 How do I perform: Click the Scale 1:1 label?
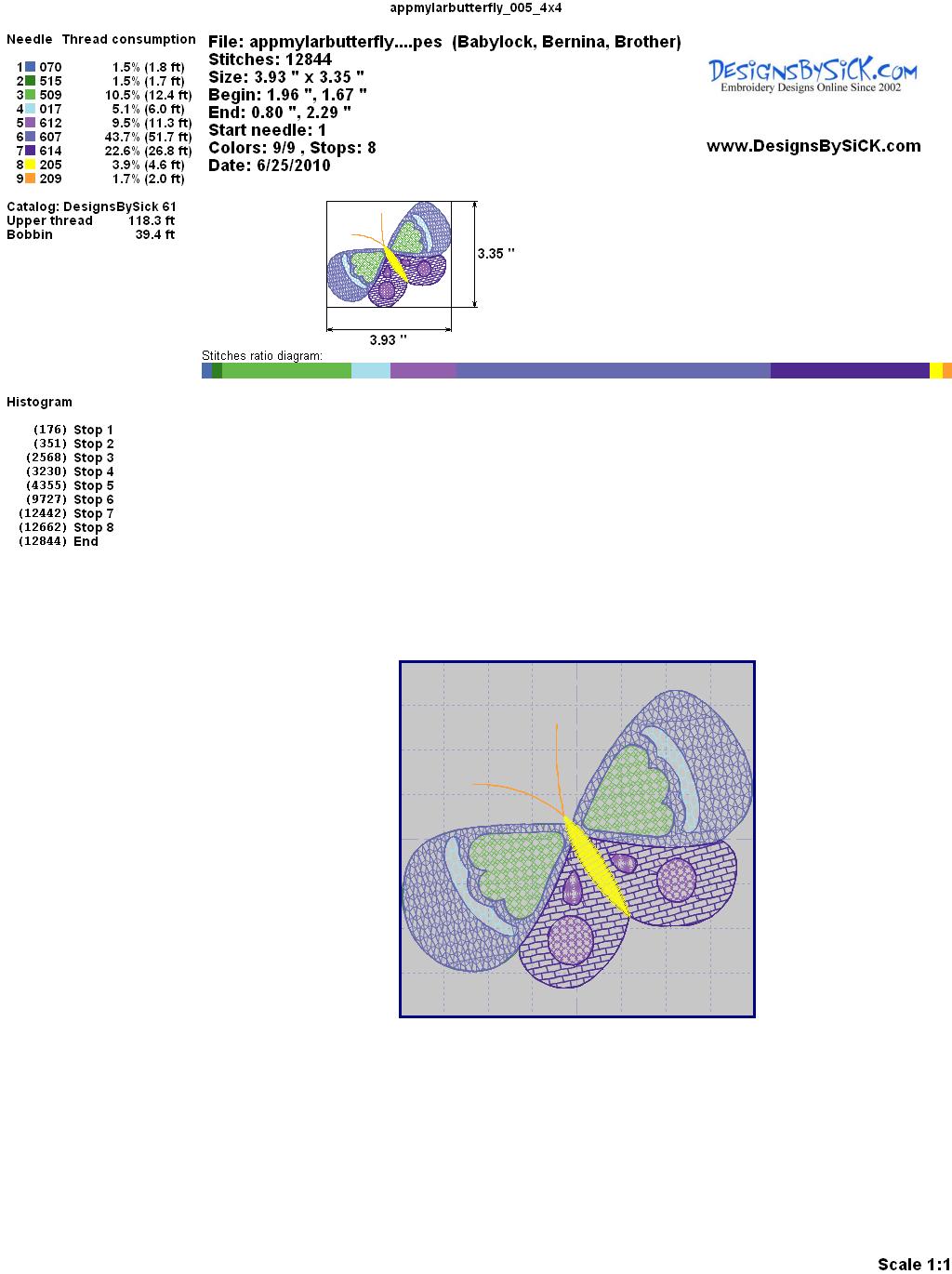912,1264
